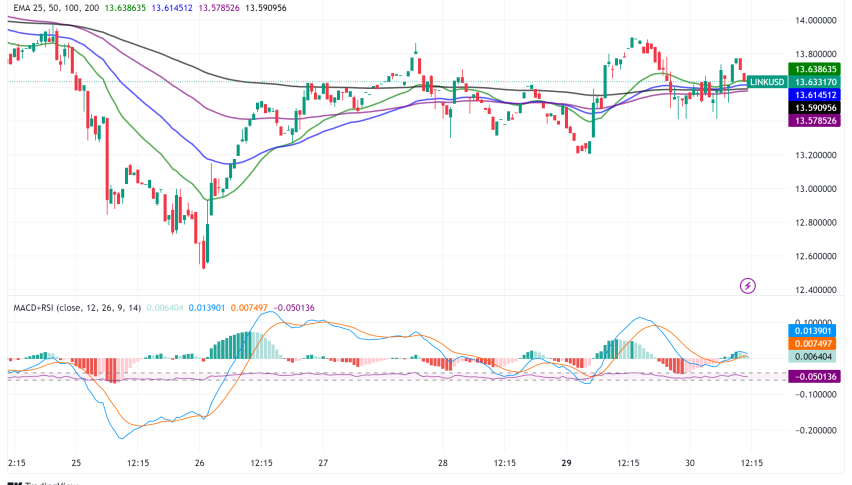
Task: Click date label 26 on time axis
Action: [199, 463]
